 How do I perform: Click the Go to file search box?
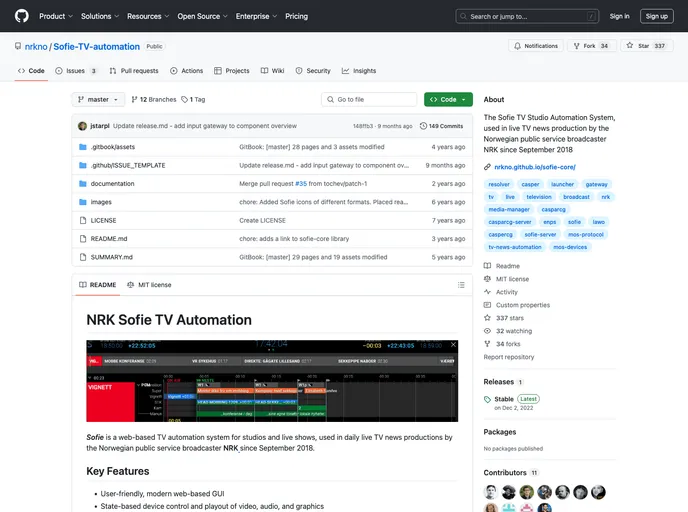pos(369,100)
